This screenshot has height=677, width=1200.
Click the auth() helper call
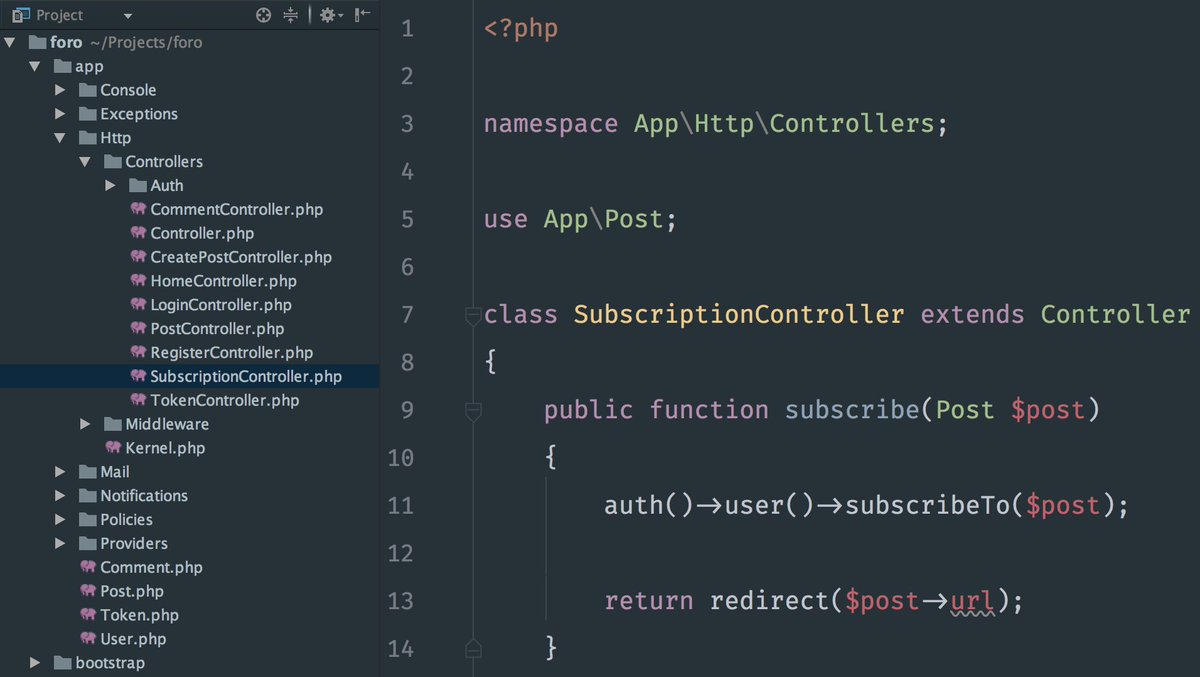[x=648, y=506]
